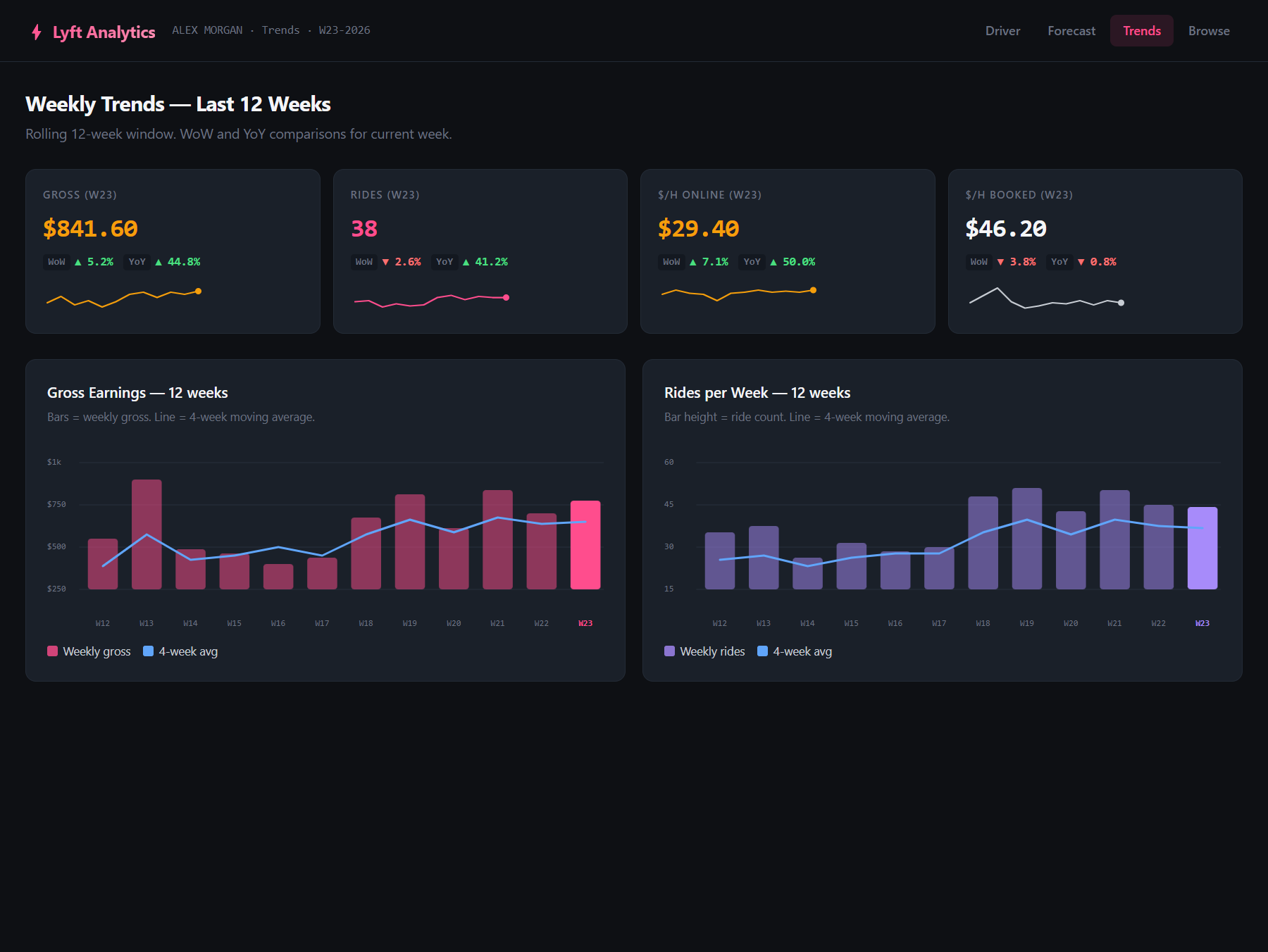Viewport: 1268px width, 952px height.
Task: Click the Gross WoW up arrow indicator
Action: (x=78, y=262)
